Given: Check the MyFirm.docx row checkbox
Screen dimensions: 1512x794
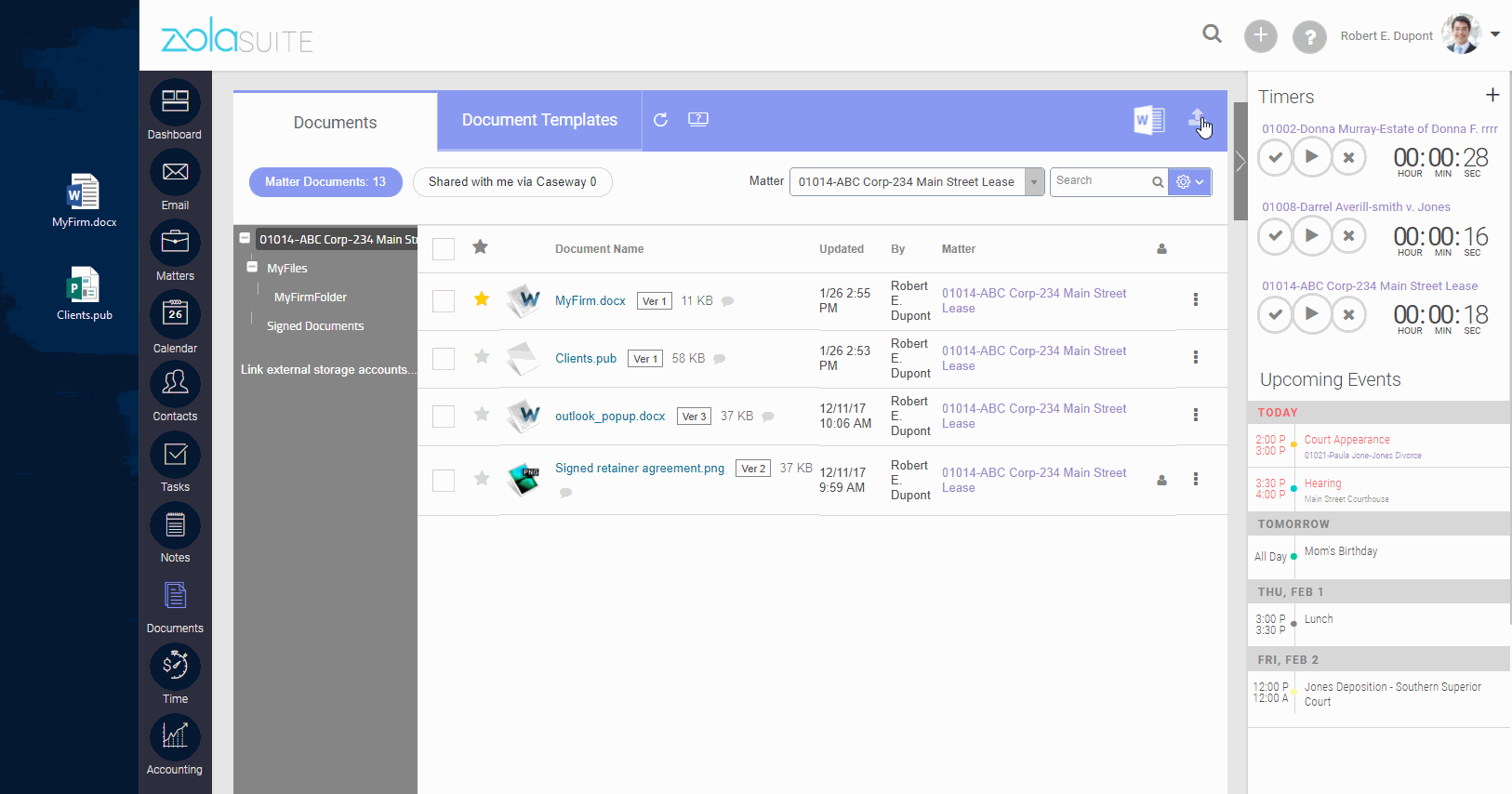Looking at the screenshot, I should tap(444, 300).
